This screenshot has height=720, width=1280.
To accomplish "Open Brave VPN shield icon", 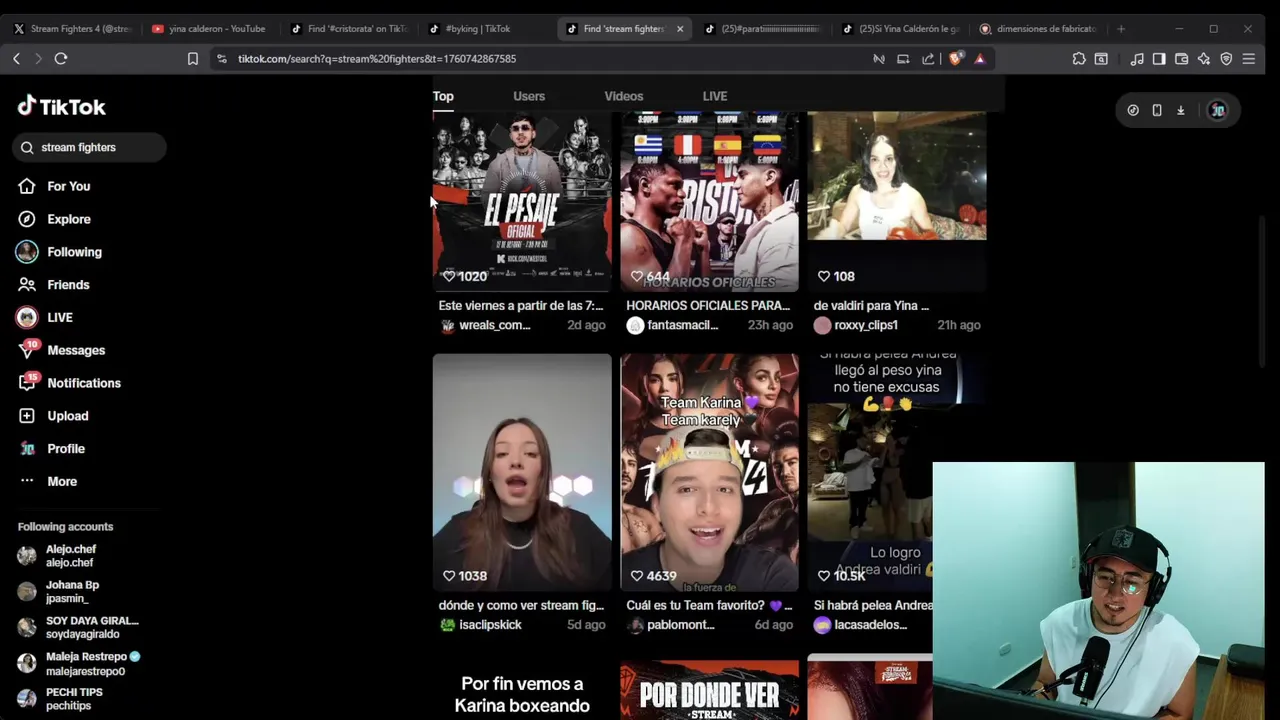I will click(x=1226, y=59).
